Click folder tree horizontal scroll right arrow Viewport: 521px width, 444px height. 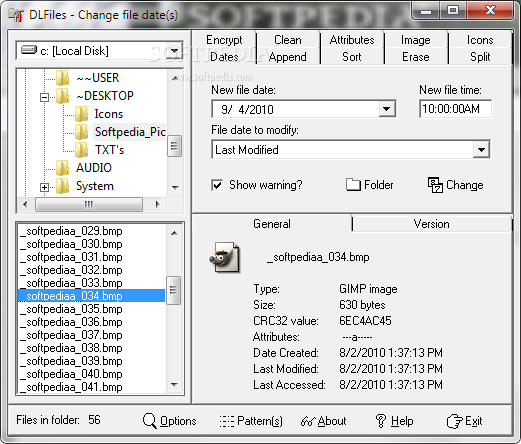click(x=158, y=204)
